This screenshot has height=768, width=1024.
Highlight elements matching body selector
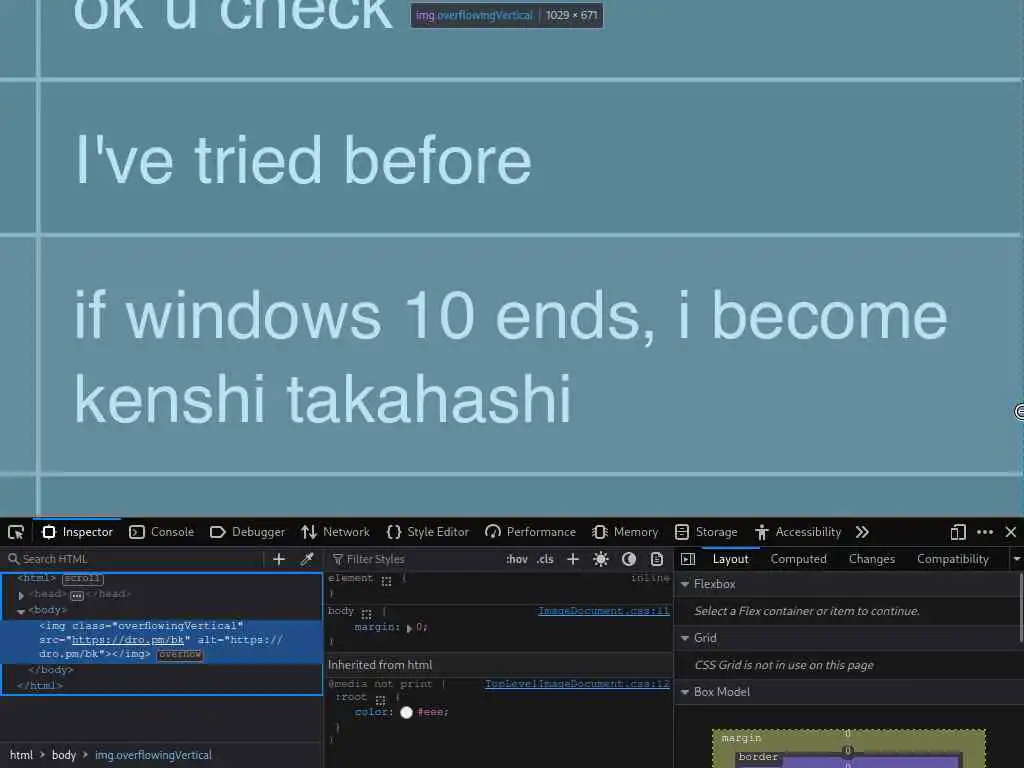(366, 614)
